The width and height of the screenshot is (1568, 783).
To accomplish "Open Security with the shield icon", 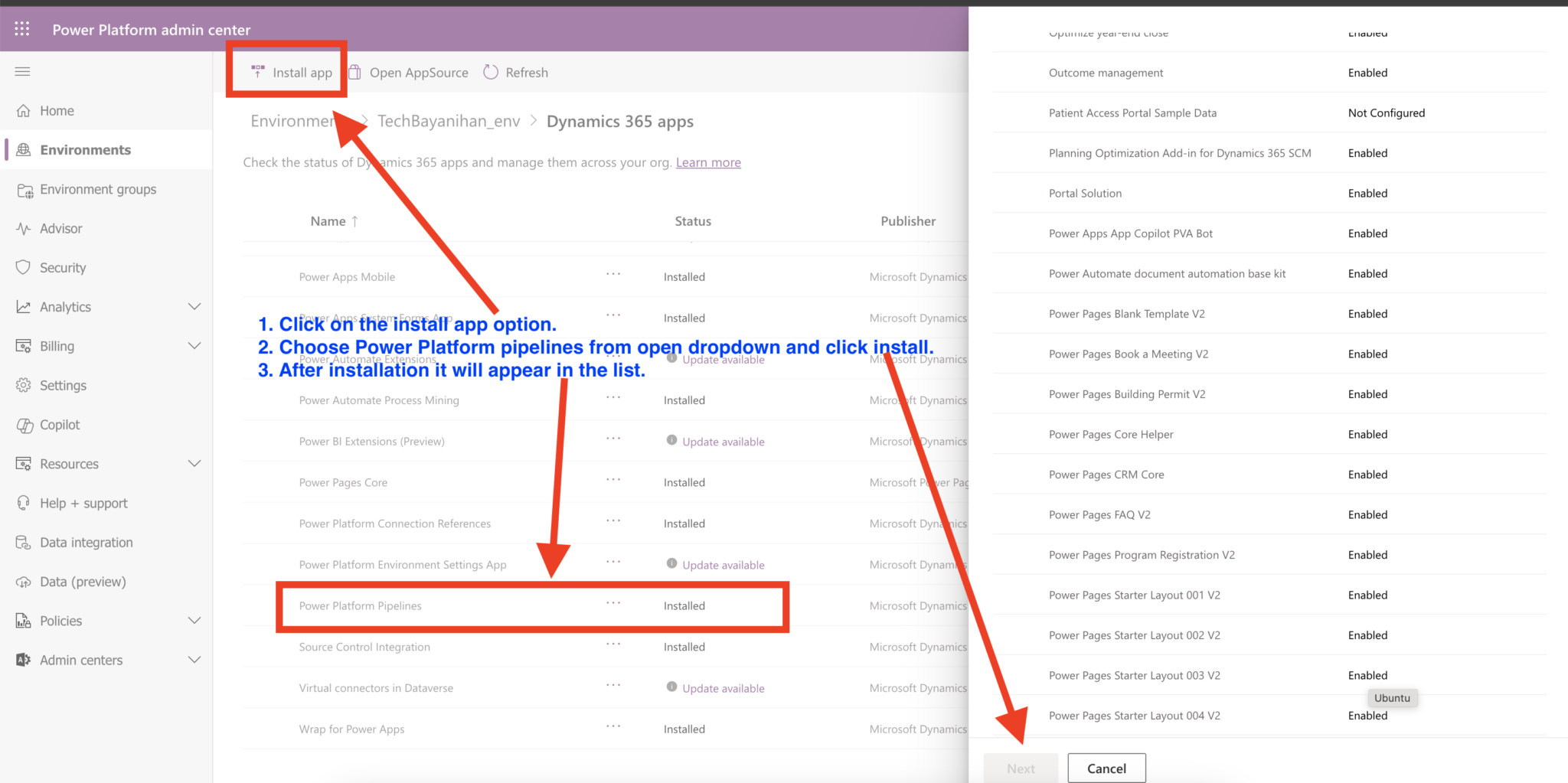I will pyautogui.click(x=24, y=267).
